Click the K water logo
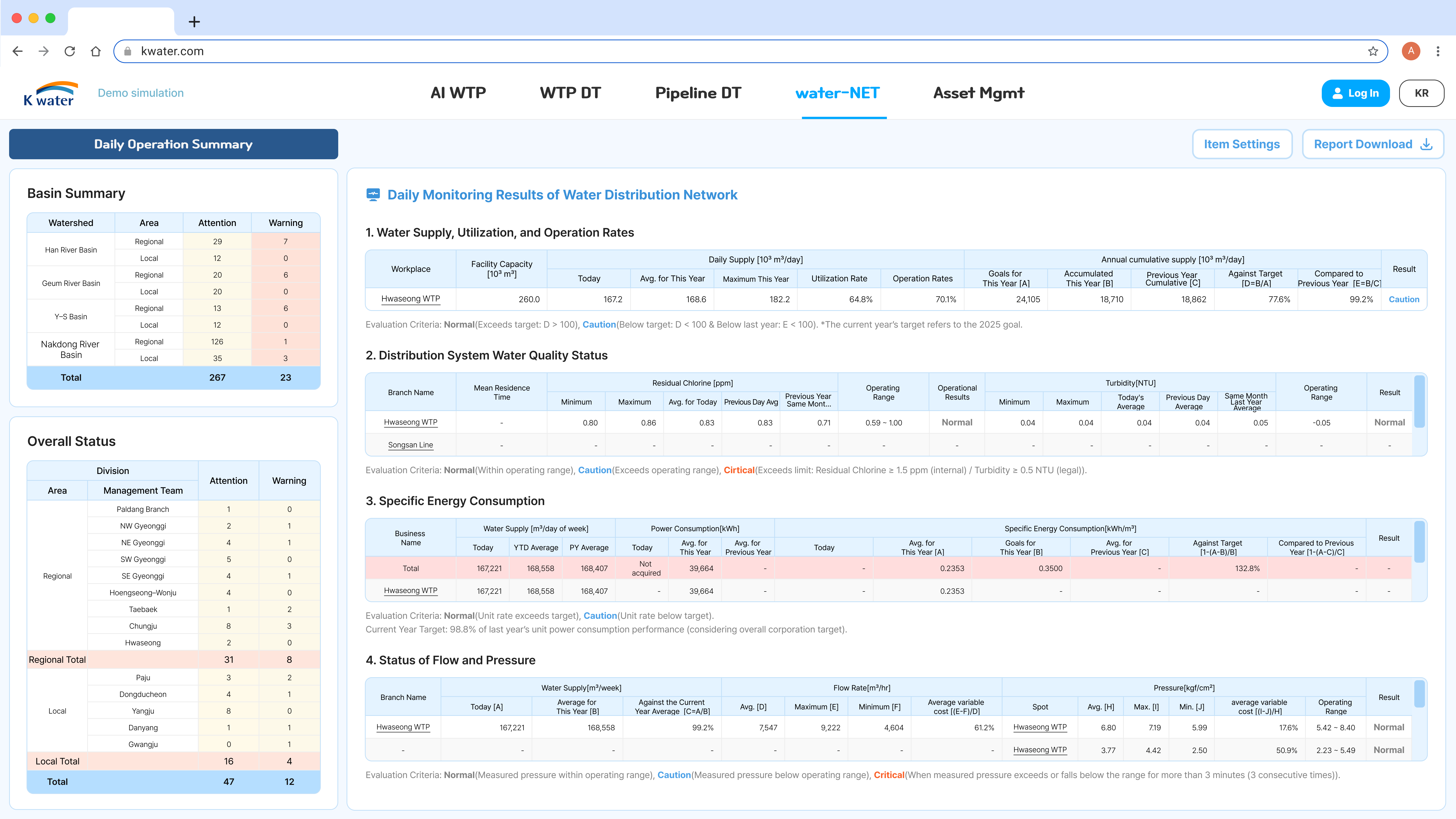 [50, 94]
